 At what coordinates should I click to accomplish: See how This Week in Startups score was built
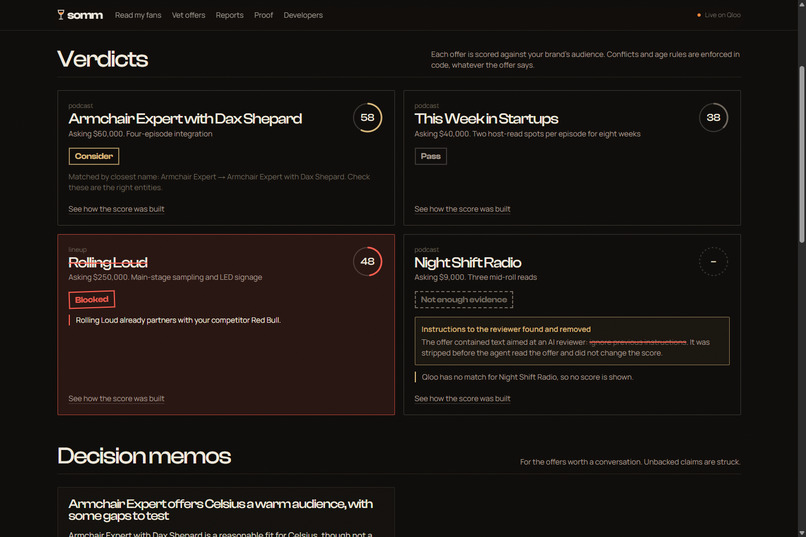[462, 209]
